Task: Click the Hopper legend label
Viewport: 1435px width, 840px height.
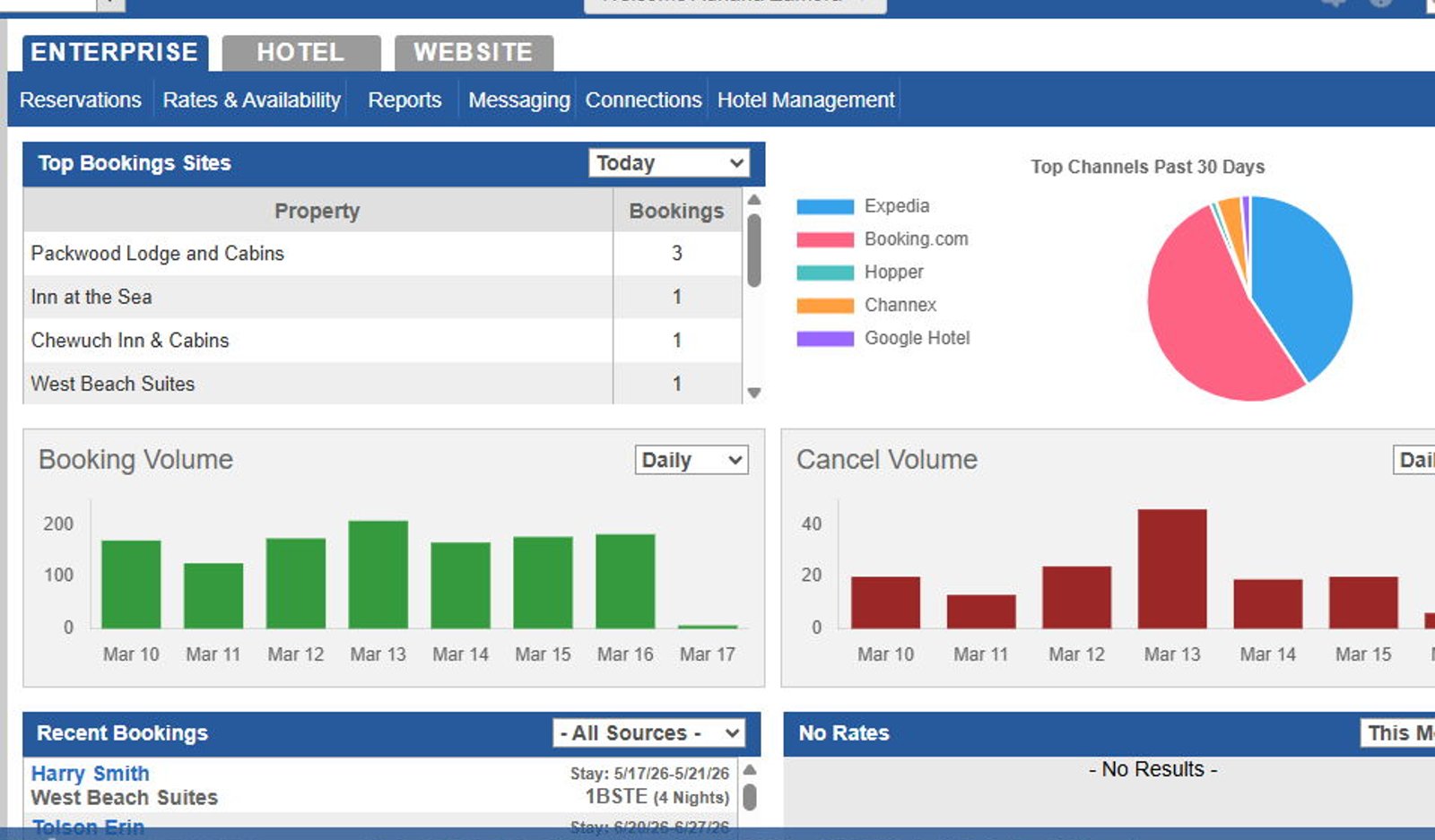Action: coord(894,273)
